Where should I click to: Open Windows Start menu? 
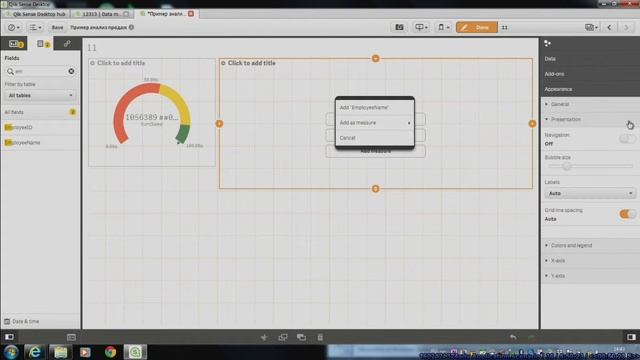click(11, 351)
